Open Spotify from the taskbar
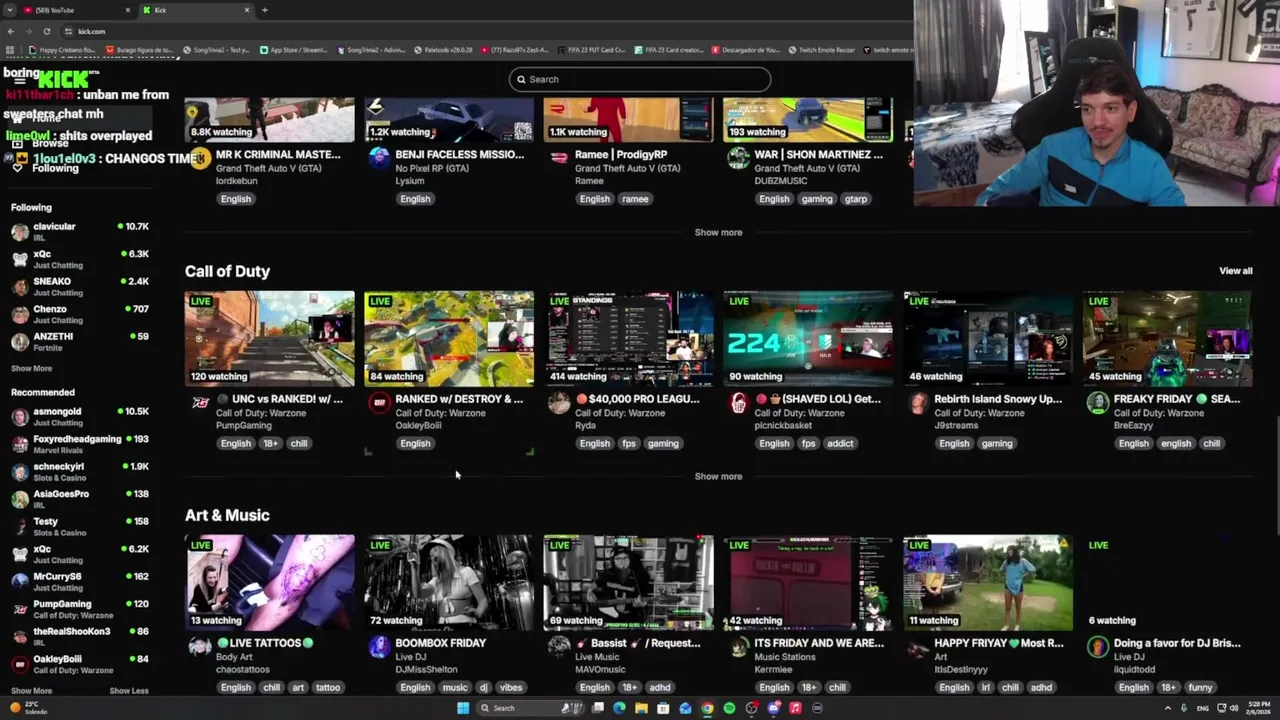Viewport: 1280px width, 720px height. click(x=729, y=708)
